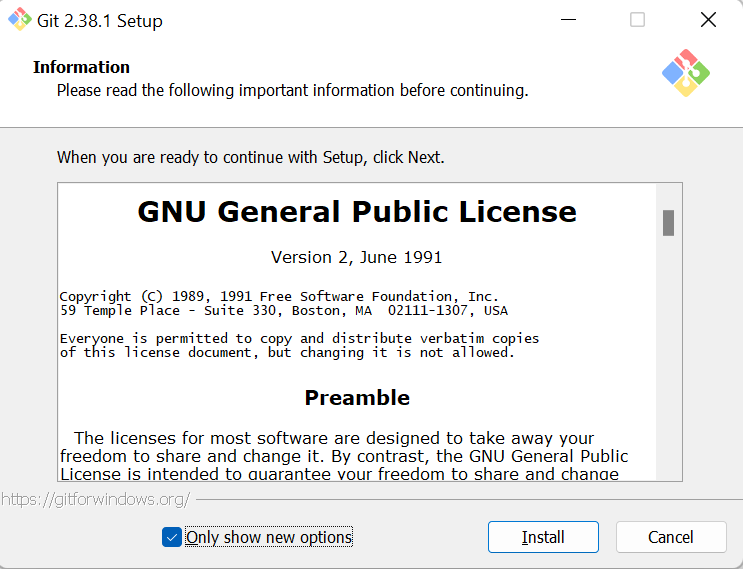
Task: Click the Version 2, June 1991 line
Action: click(x=357, y=257)
